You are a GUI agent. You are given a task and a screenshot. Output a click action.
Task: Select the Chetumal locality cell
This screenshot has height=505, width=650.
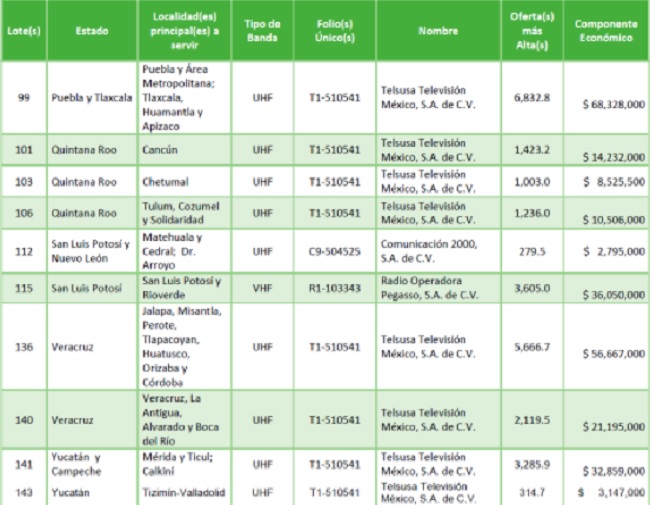165,182
